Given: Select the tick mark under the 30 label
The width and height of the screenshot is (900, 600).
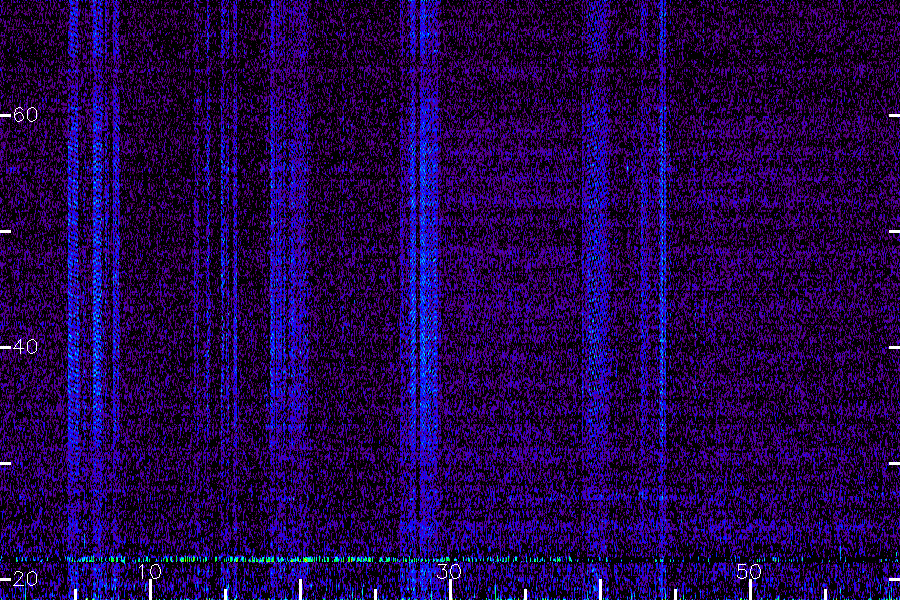Looking at the screenshot, I should 450,590.
